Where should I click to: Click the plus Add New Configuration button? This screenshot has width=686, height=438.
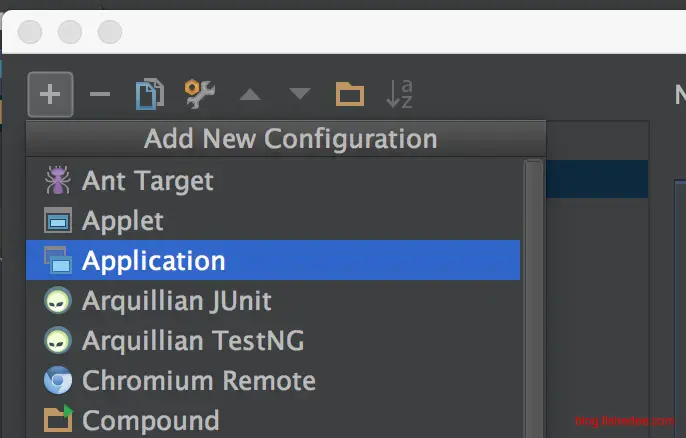(50, 95)
